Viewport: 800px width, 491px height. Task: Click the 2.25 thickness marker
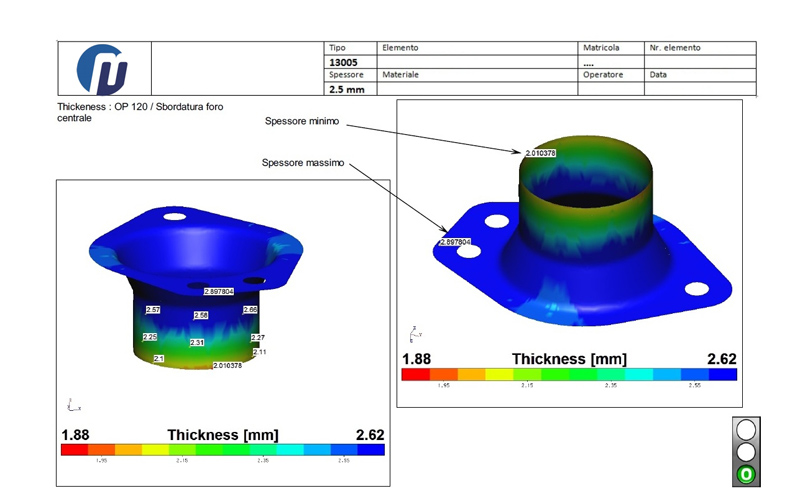[150, 337]
